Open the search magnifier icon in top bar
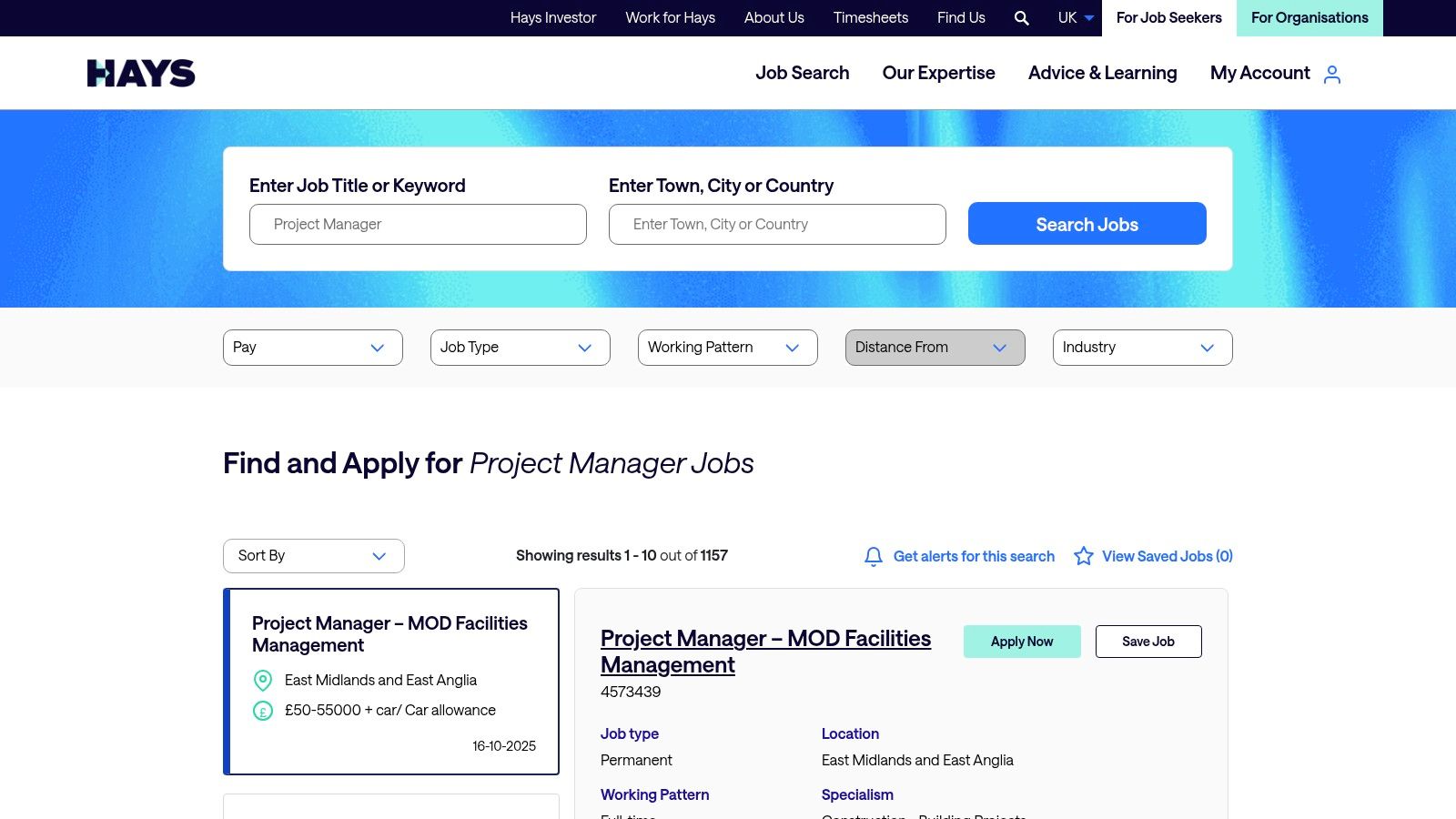Viewport: 1456px width, 819px height. pyautogui.click(x=1022, y=18)
